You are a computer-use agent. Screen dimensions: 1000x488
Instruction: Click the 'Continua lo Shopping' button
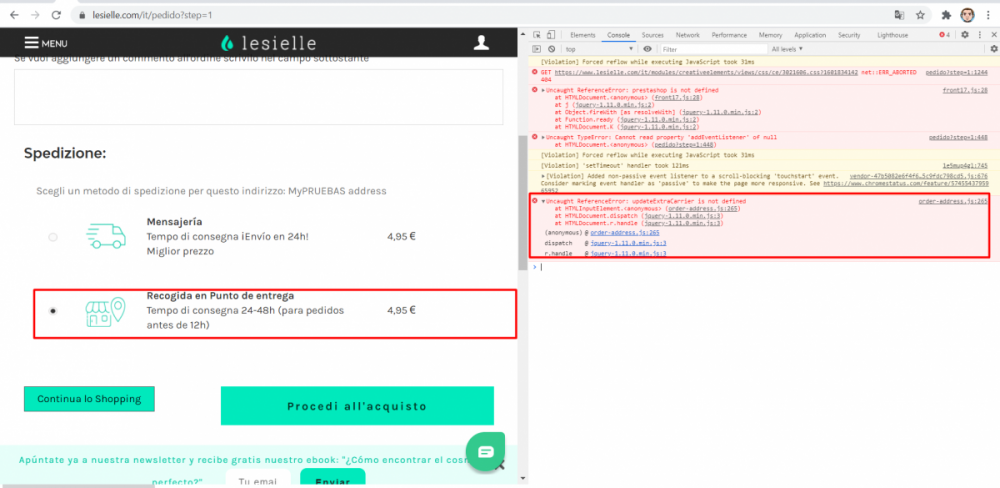pos(89,399)
